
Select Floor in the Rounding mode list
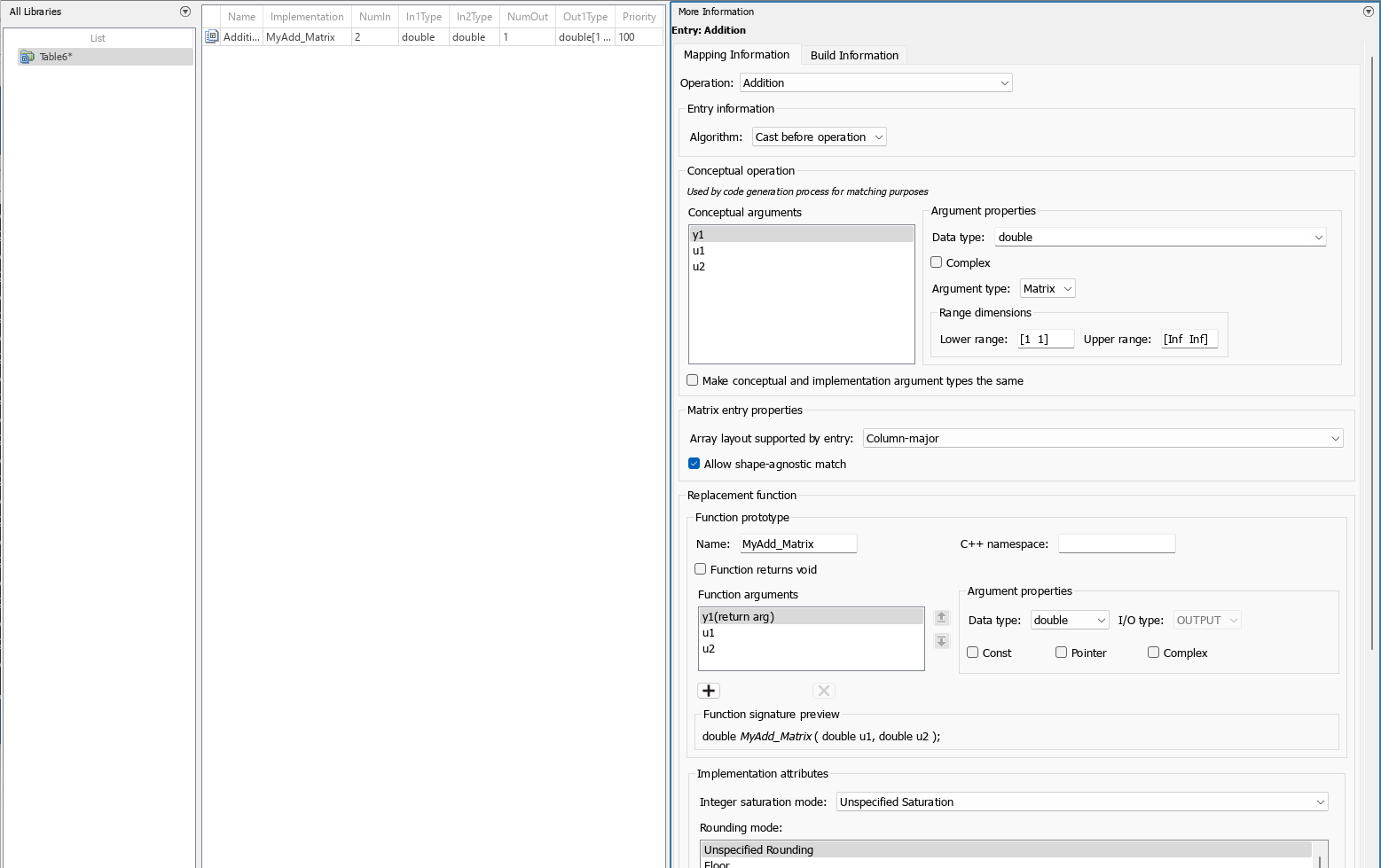(x=717, y=863)
